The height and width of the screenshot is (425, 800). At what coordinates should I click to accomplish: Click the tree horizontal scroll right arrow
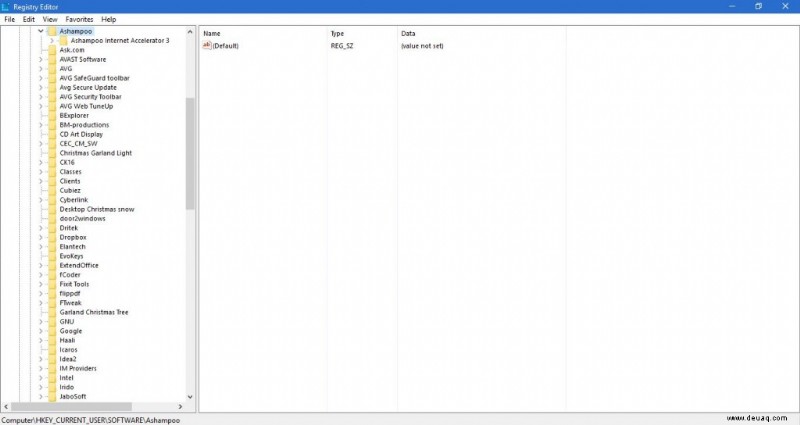180,407
